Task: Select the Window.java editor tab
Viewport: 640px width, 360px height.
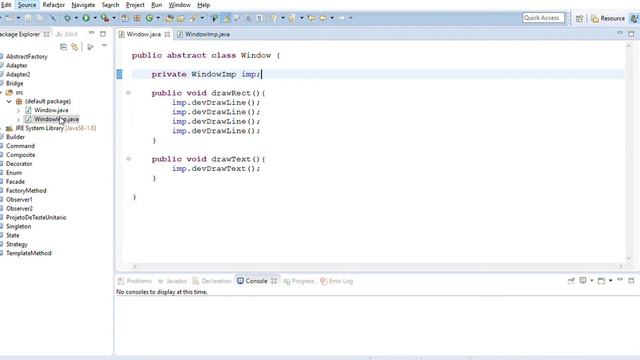Action: 143,34
